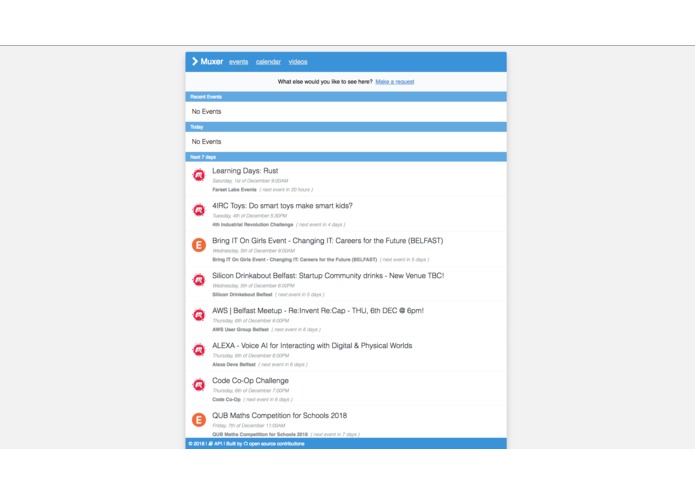Open 'AWS | Belfast Meetup - Re:Invent Re:Cap' title

click(x=318, y=311)
